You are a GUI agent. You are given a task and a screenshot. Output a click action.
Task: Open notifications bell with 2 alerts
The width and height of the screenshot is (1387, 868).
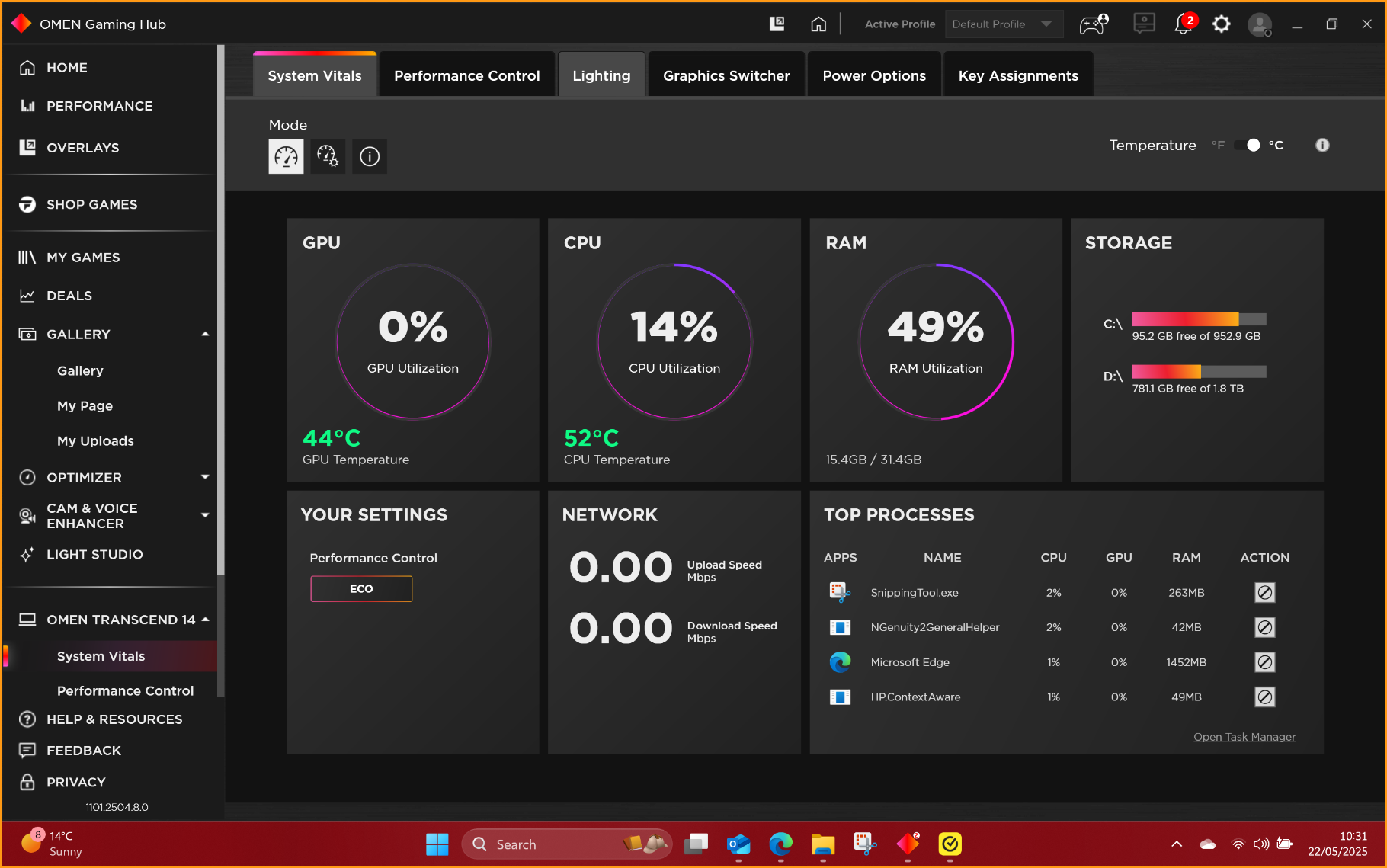point(1184,24)
